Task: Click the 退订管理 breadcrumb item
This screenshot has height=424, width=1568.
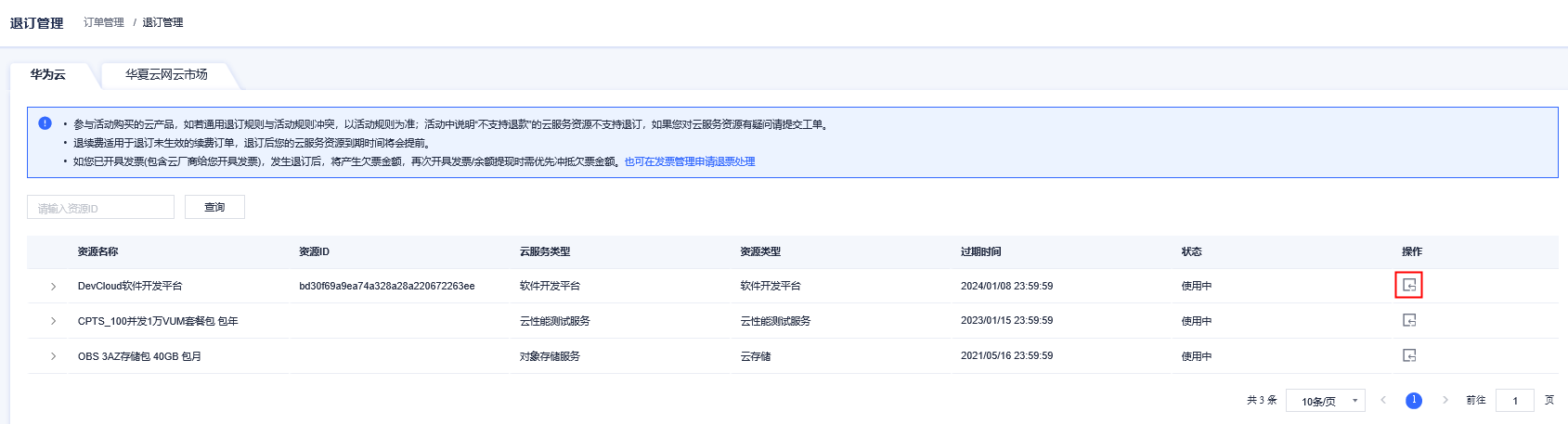Action: pyautogui.click(x=162, y=22)
